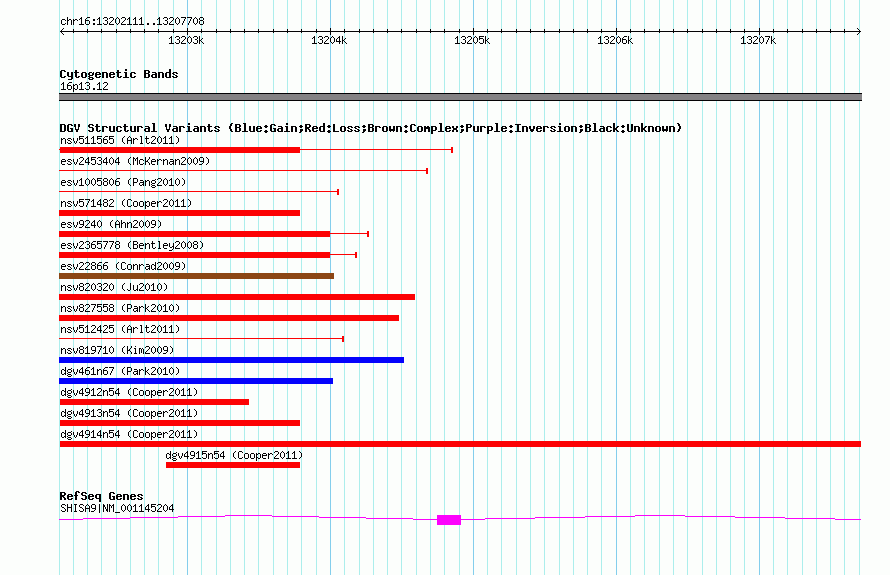
Task: Open the SHISA9|NM_001145204 gene label
Action: 117,508
